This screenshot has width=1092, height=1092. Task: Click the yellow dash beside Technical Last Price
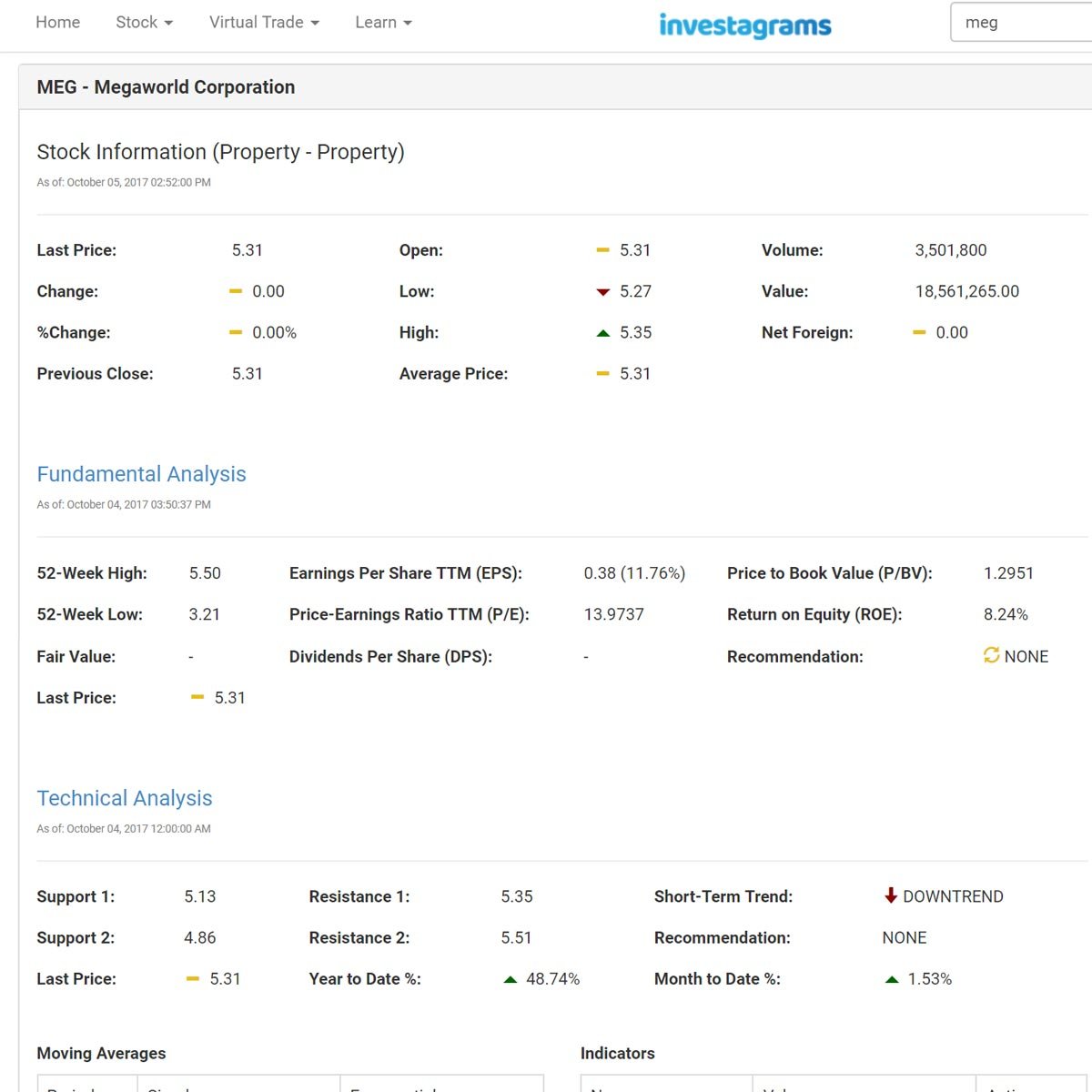pos(192,978)
